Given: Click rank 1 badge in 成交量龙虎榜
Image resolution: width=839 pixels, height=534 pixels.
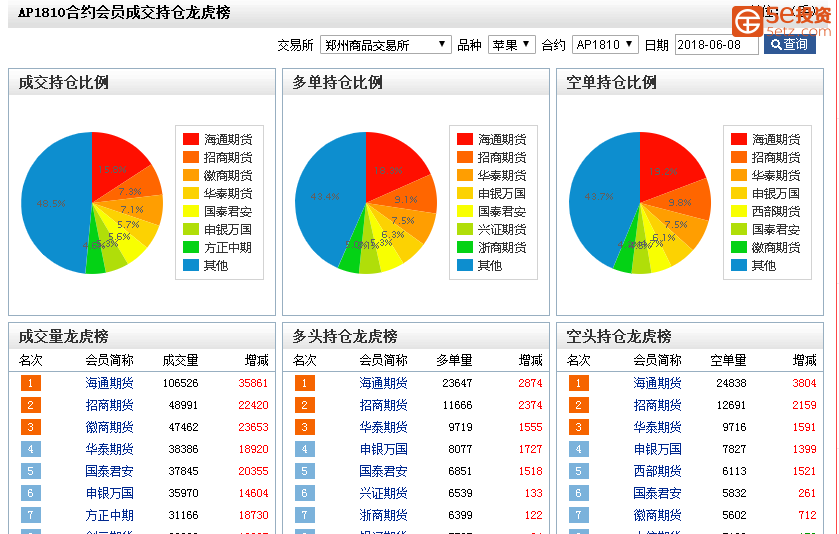Looking at the screenshot, I should [30, 383].
